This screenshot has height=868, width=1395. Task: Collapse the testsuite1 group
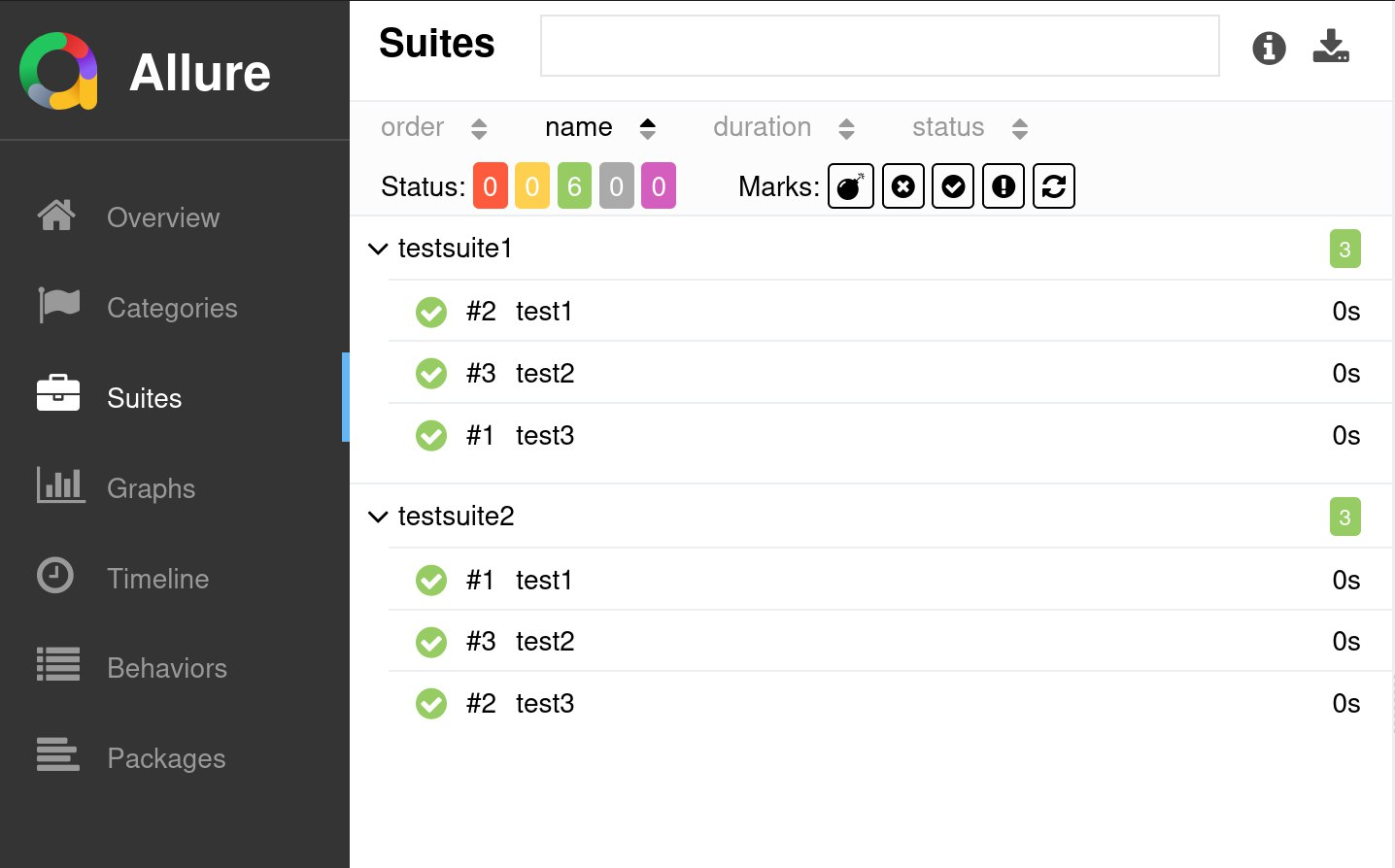(x=378, y=250)
